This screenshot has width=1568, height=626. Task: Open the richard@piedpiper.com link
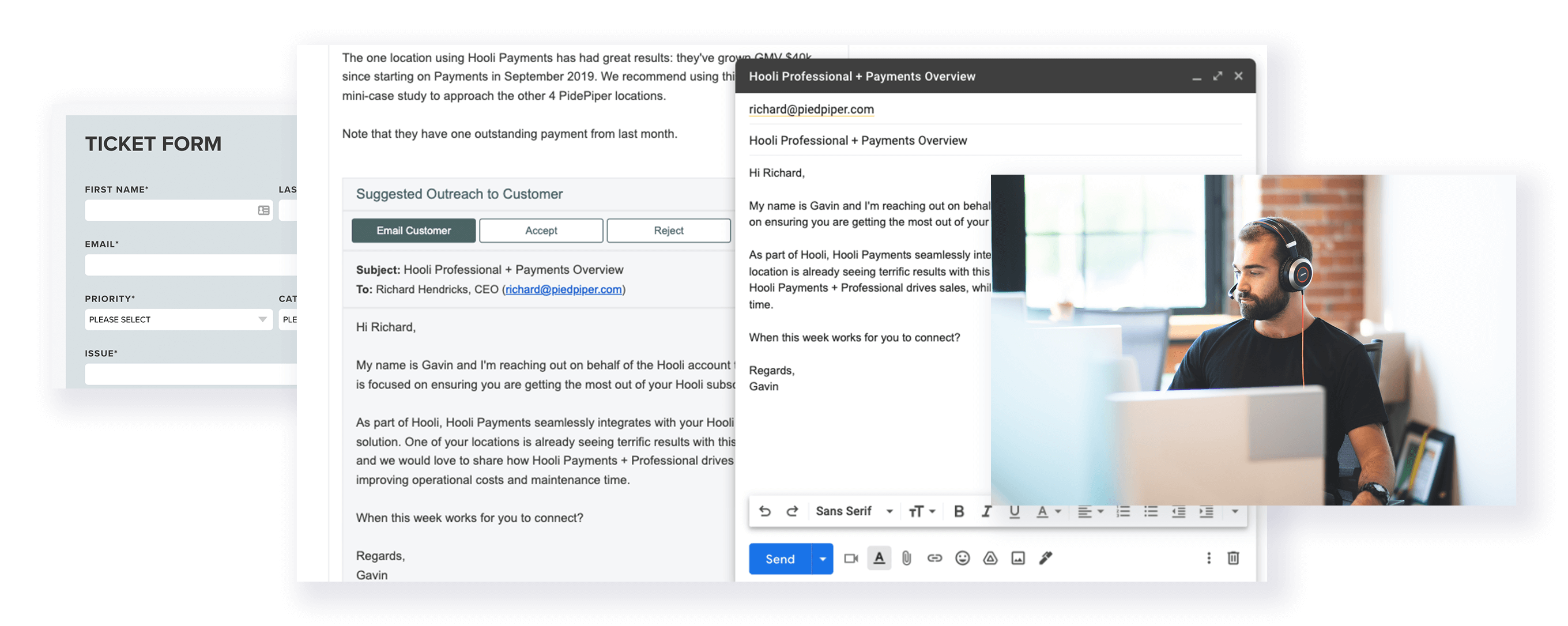(x=563, y=289)
